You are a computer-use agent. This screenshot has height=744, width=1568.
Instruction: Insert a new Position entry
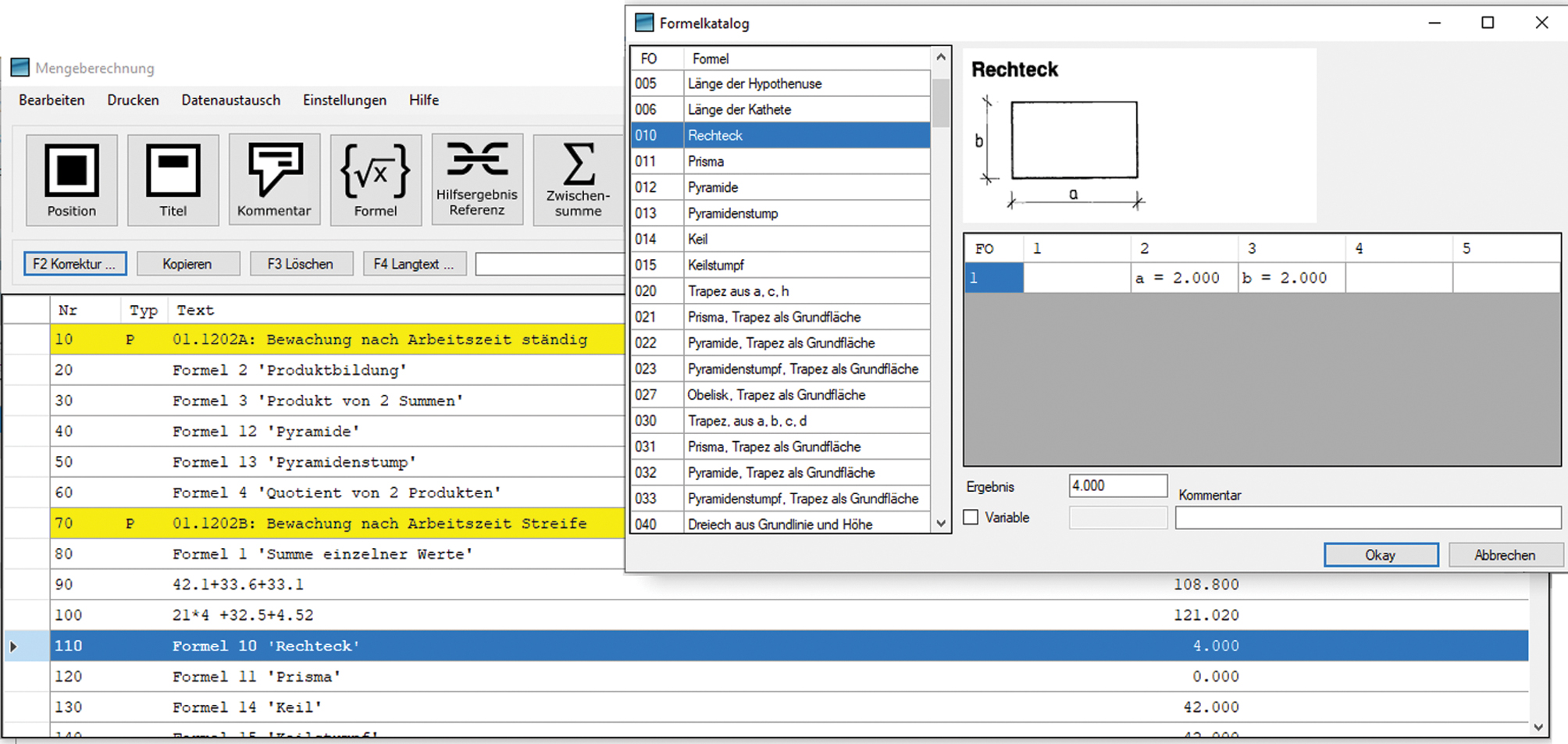(x=72, y=180)
